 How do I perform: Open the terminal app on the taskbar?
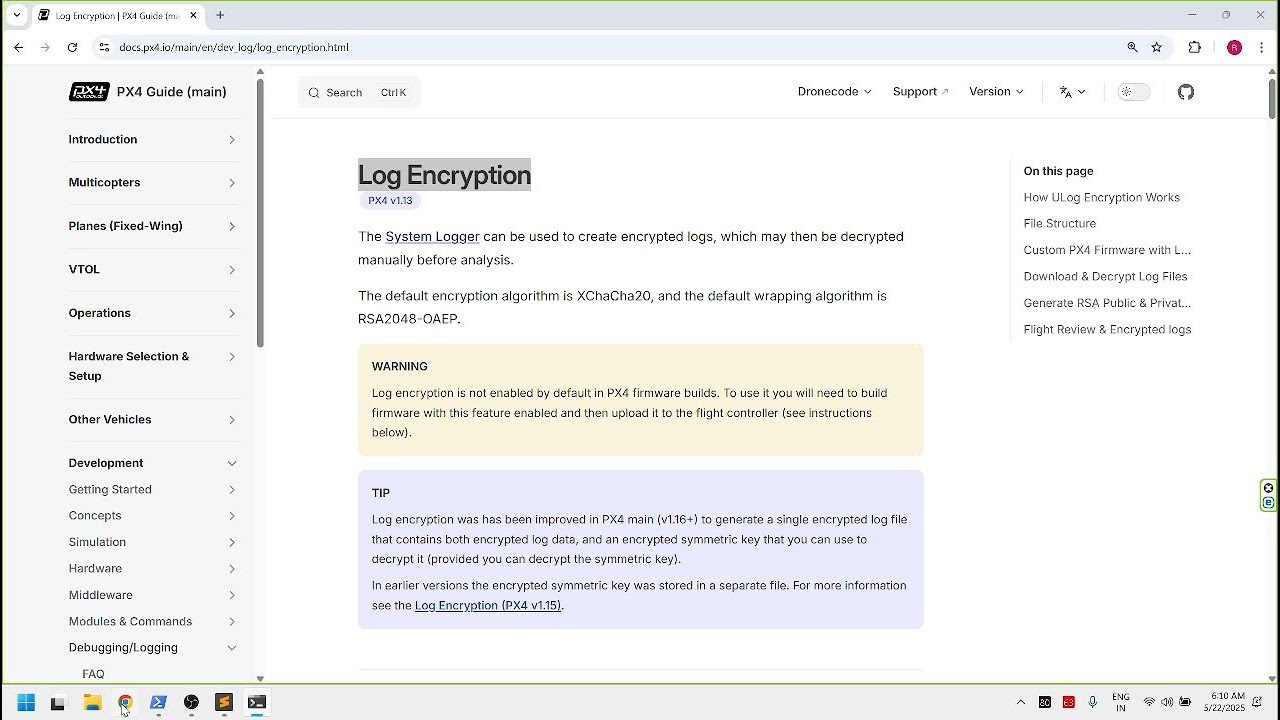[257, 703]
